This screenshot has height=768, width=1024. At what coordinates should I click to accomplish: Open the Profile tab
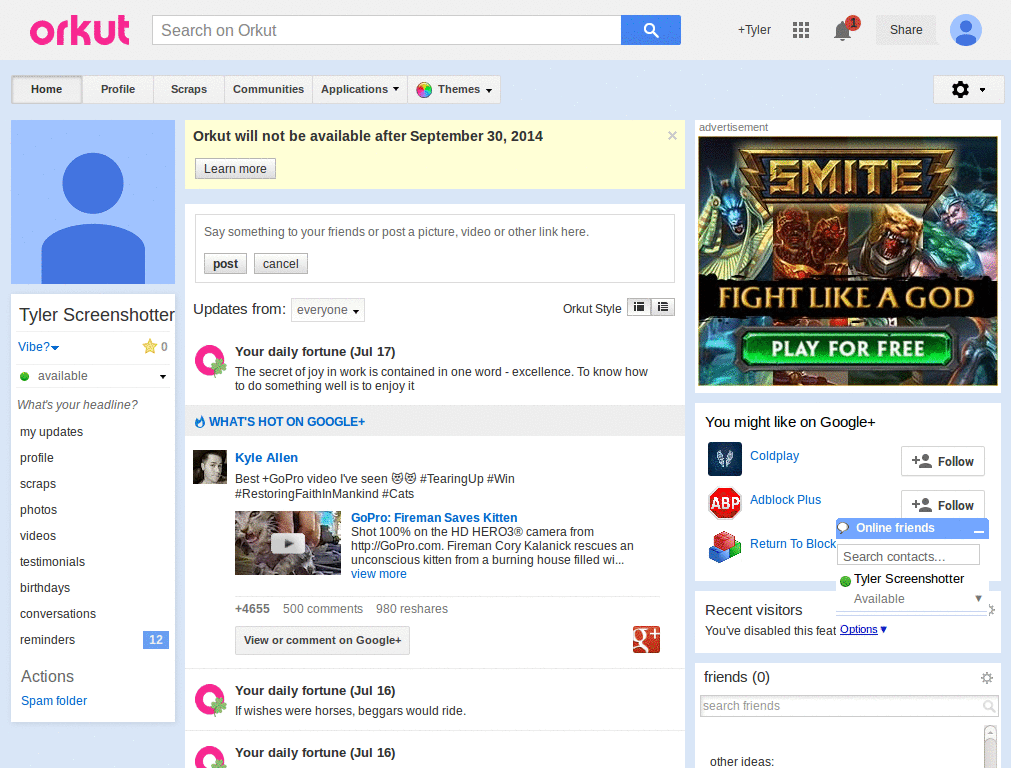tap(118, 89)
